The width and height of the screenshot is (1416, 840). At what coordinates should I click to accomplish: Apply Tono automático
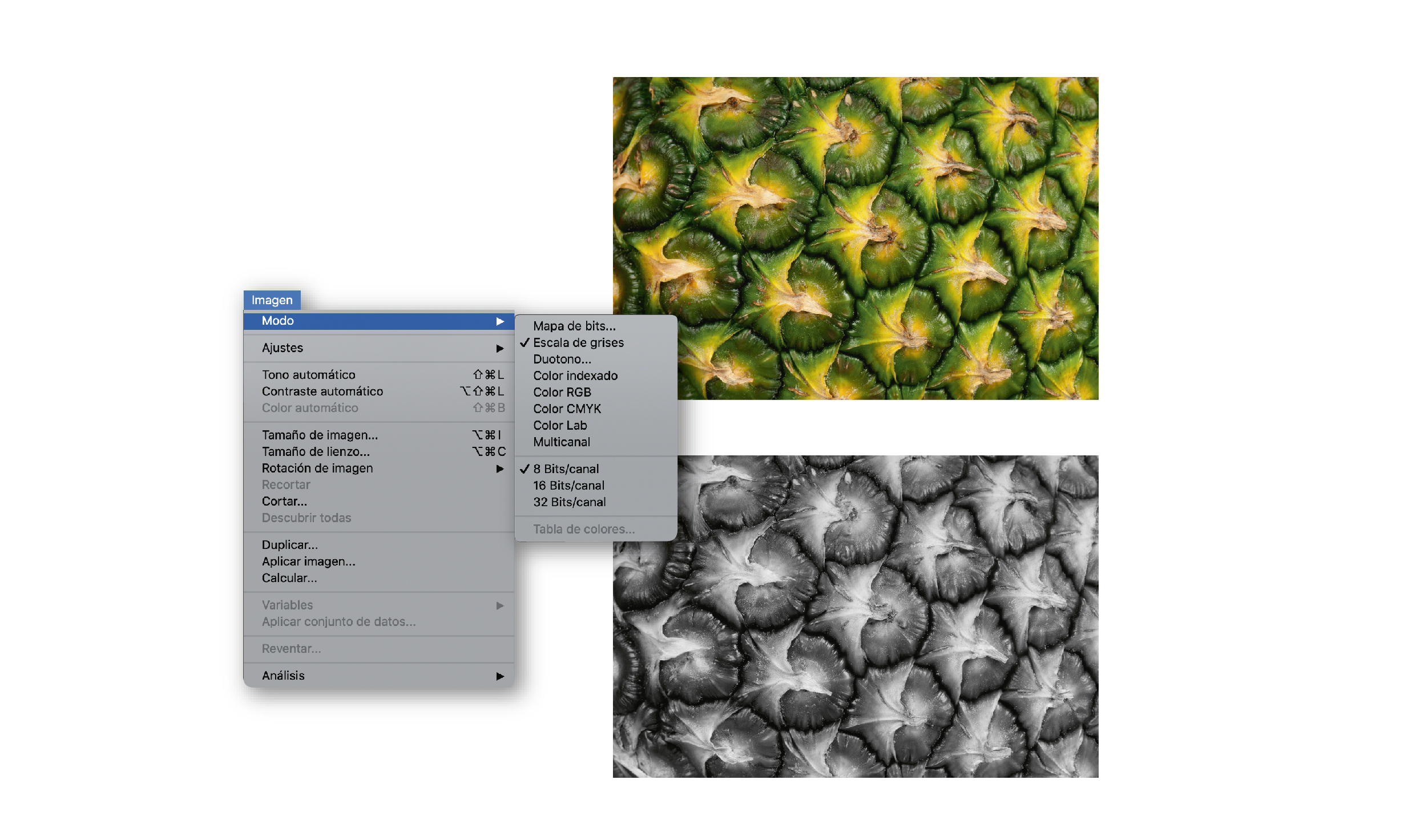point(308,375)
